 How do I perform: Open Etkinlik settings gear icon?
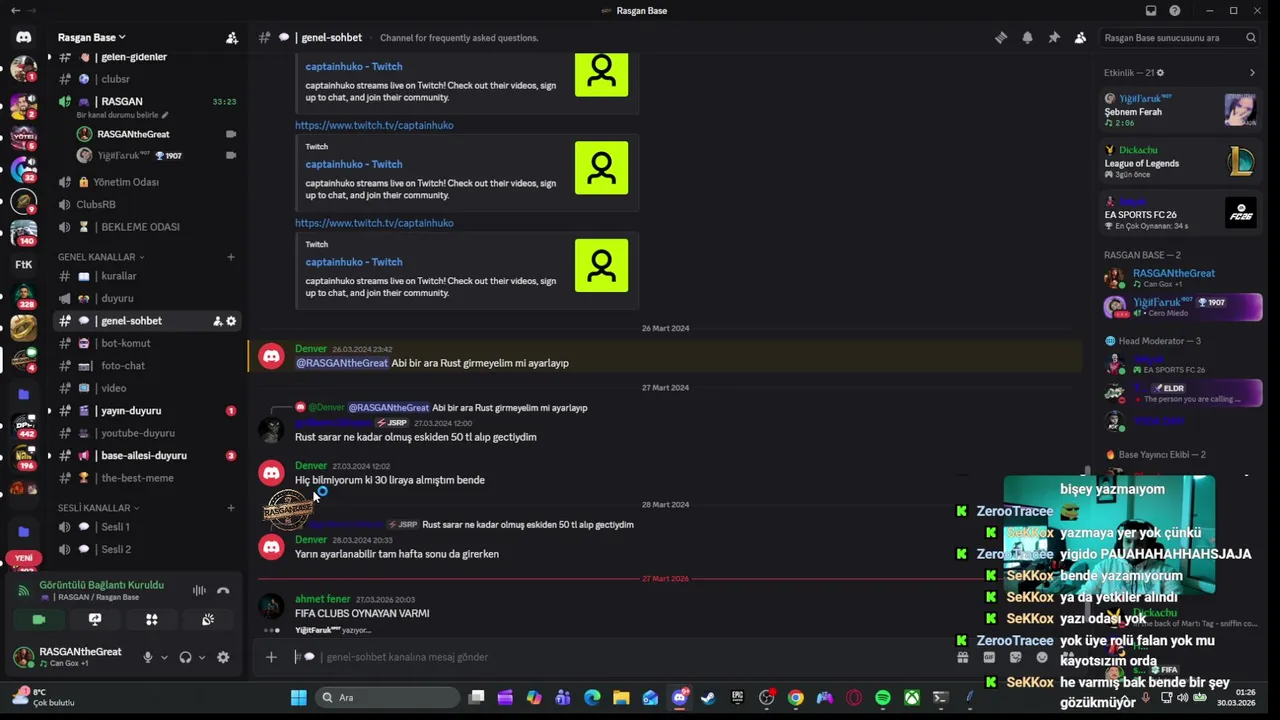click(1160, 73)
